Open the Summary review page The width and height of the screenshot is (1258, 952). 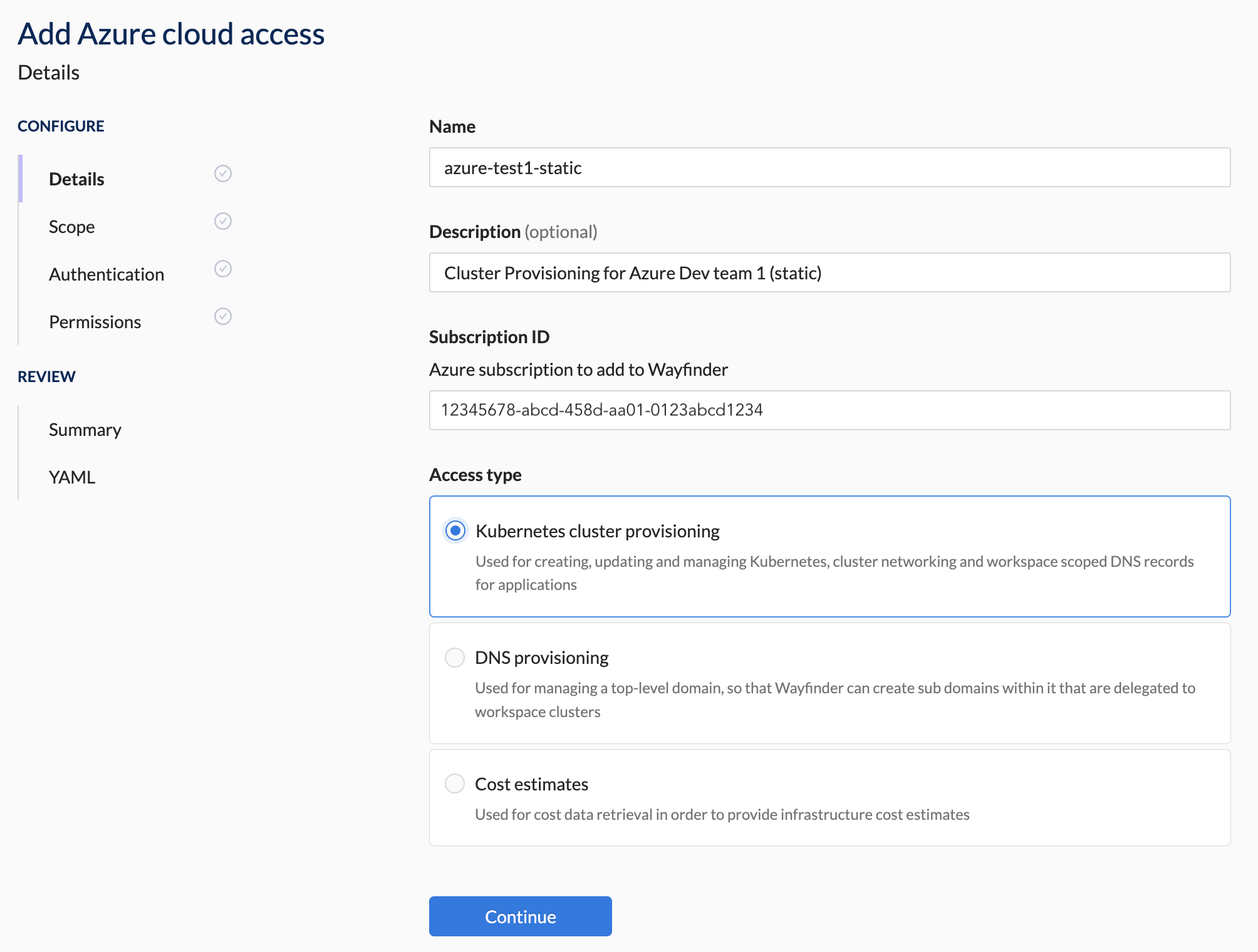(x=85, y=430)
